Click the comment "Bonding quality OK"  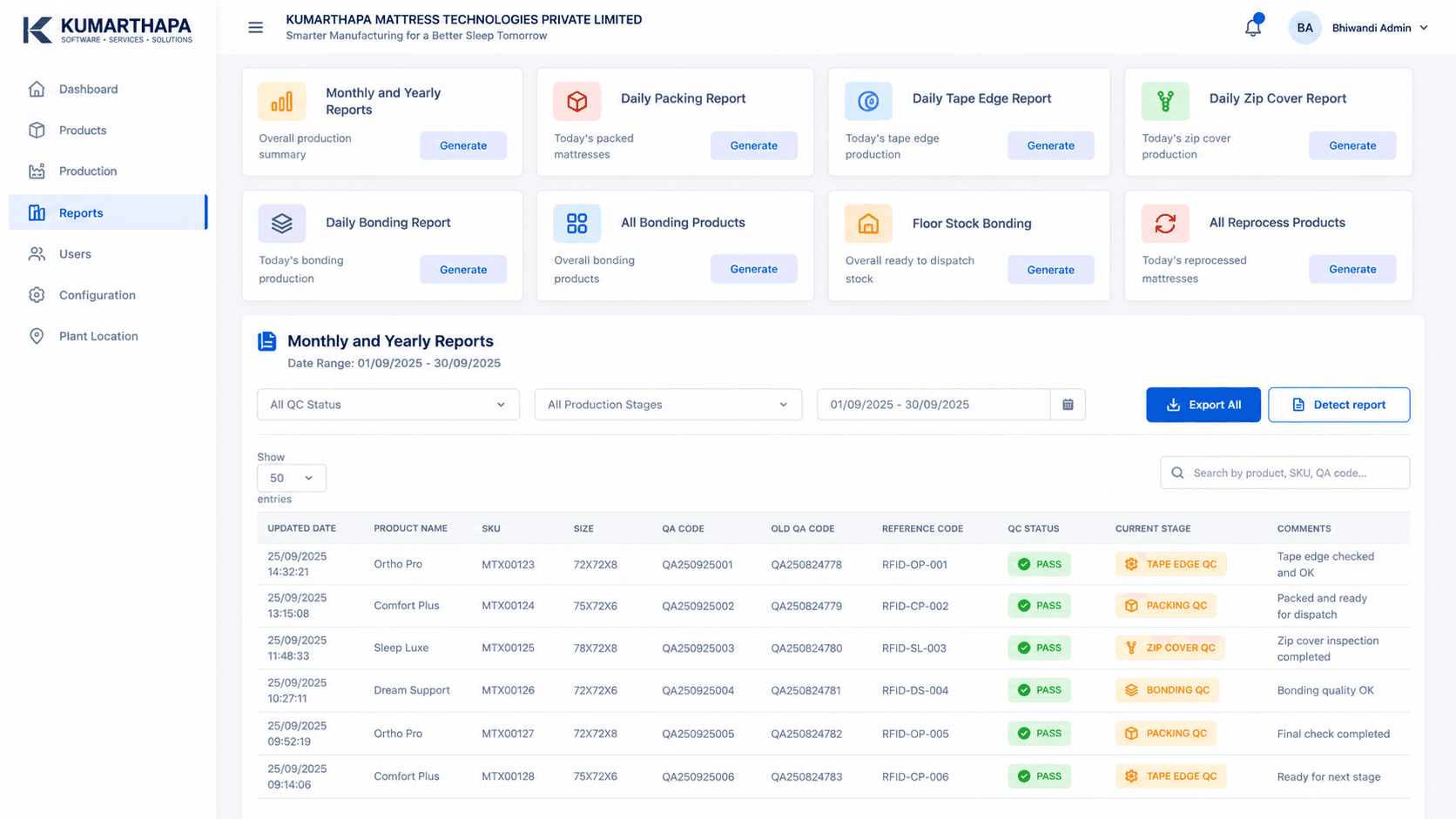coord(1325,690)
